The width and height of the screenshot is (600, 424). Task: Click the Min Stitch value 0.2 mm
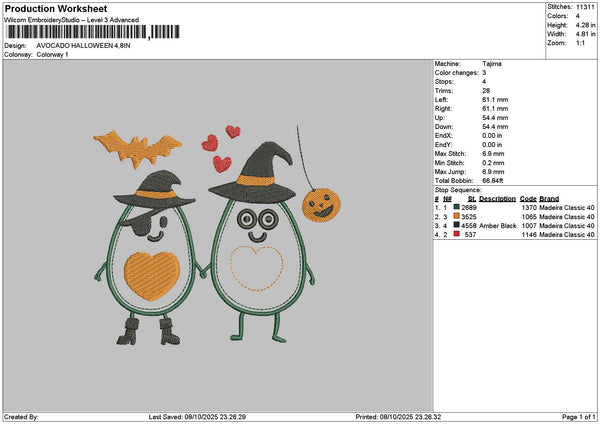click(493, 163)
